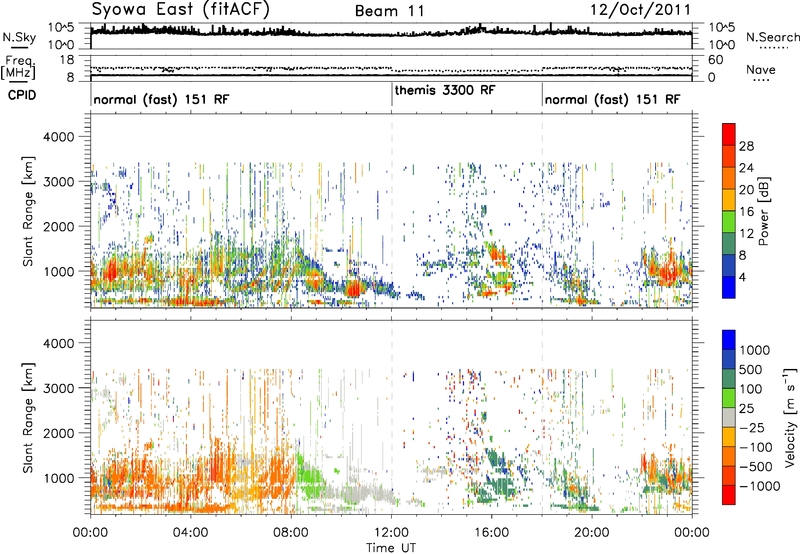800x554 pixels.
Task: Click the '08:00' time tick label
Action: click(x=291, y=533)
